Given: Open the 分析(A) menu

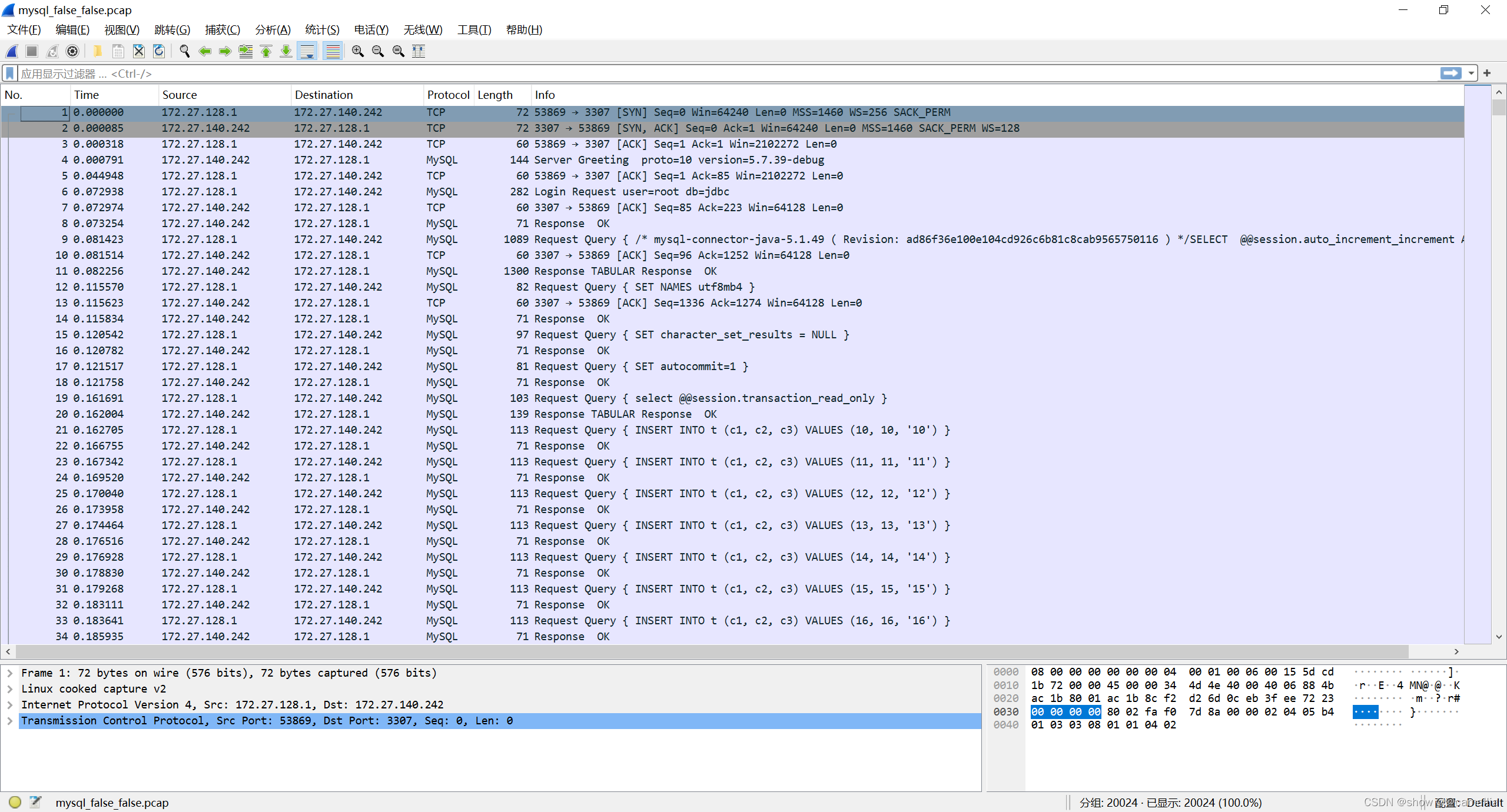Looking at the screenshot, I should click(x=273, y=29).
